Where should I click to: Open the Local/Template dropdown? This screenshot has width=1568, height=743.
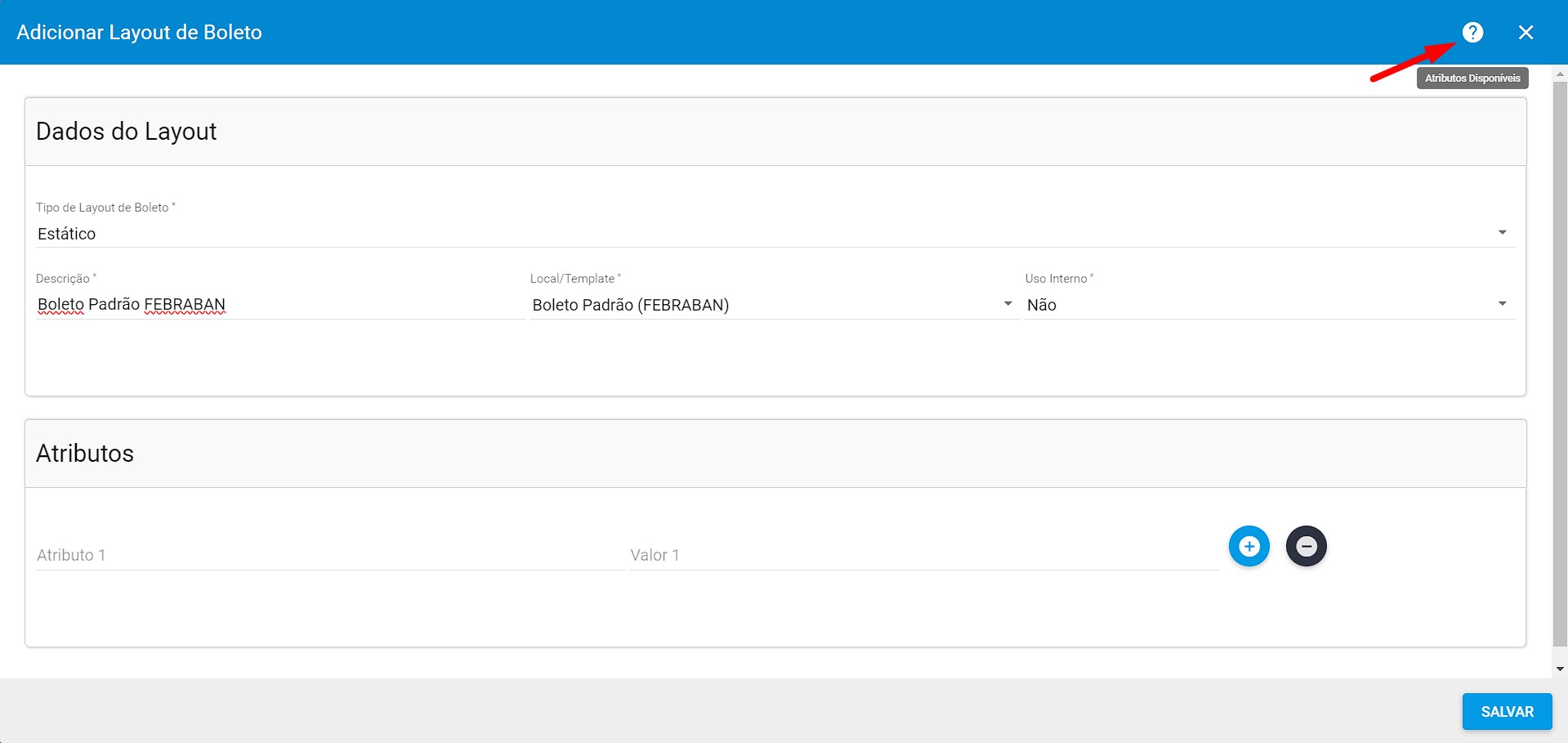773,305
